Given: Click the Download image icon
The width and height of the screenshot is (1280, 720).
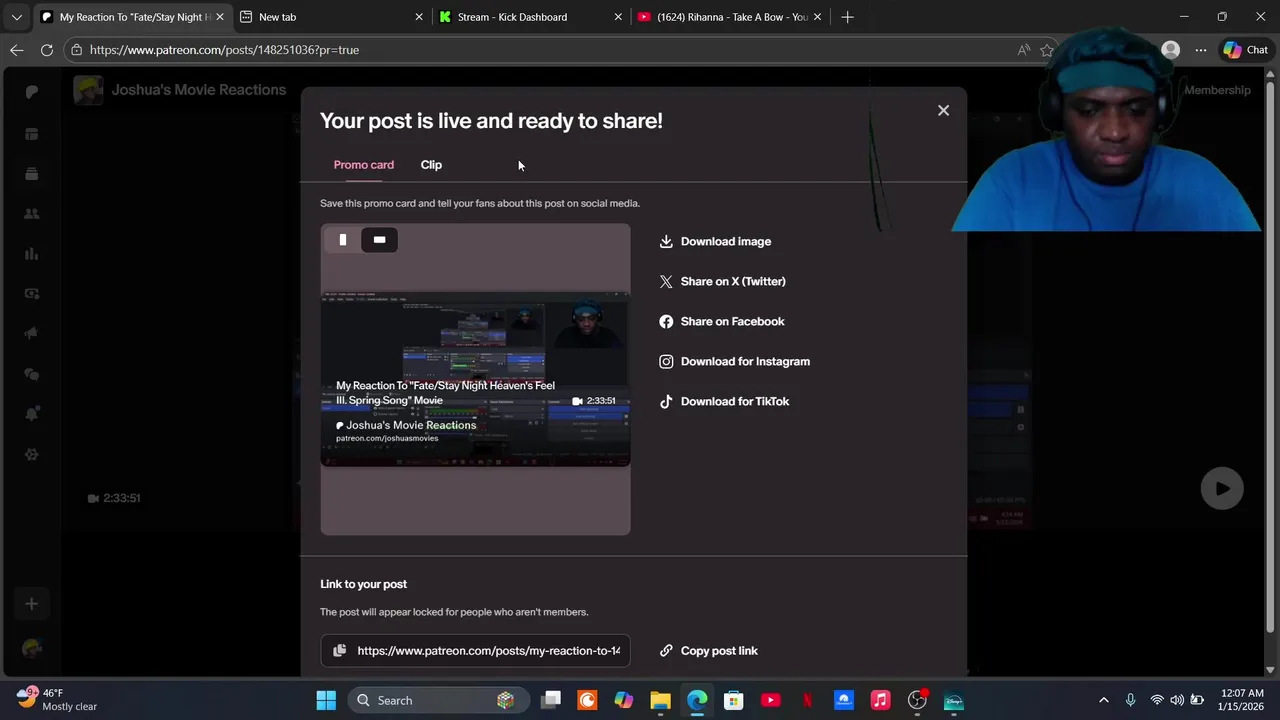Looking at the screenshot, I should [666, 241].
